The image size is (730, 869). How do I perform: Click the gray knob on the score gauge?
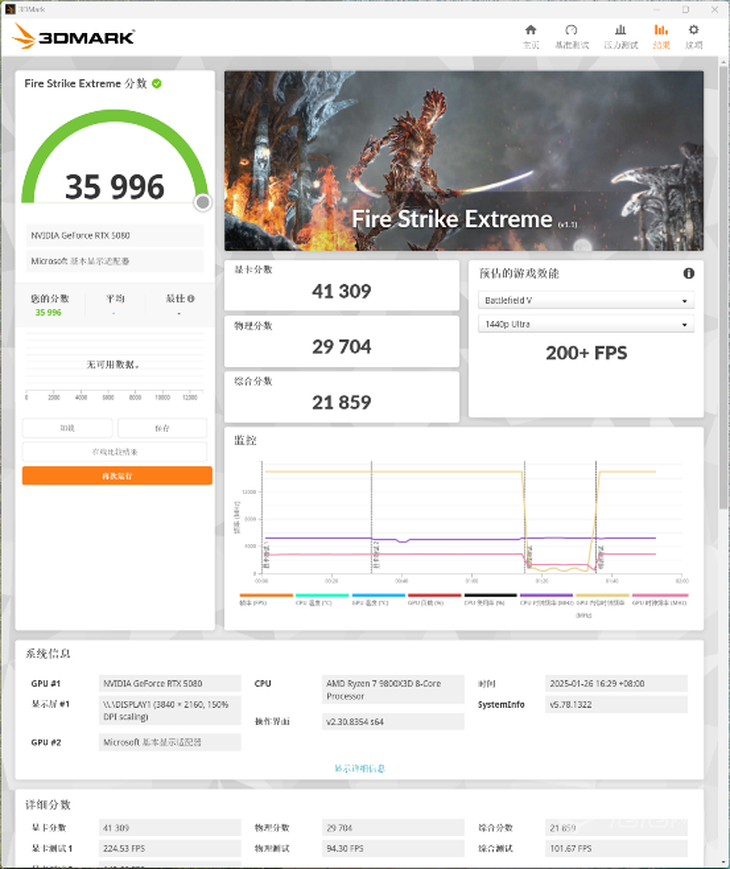(x=203, y=203)
